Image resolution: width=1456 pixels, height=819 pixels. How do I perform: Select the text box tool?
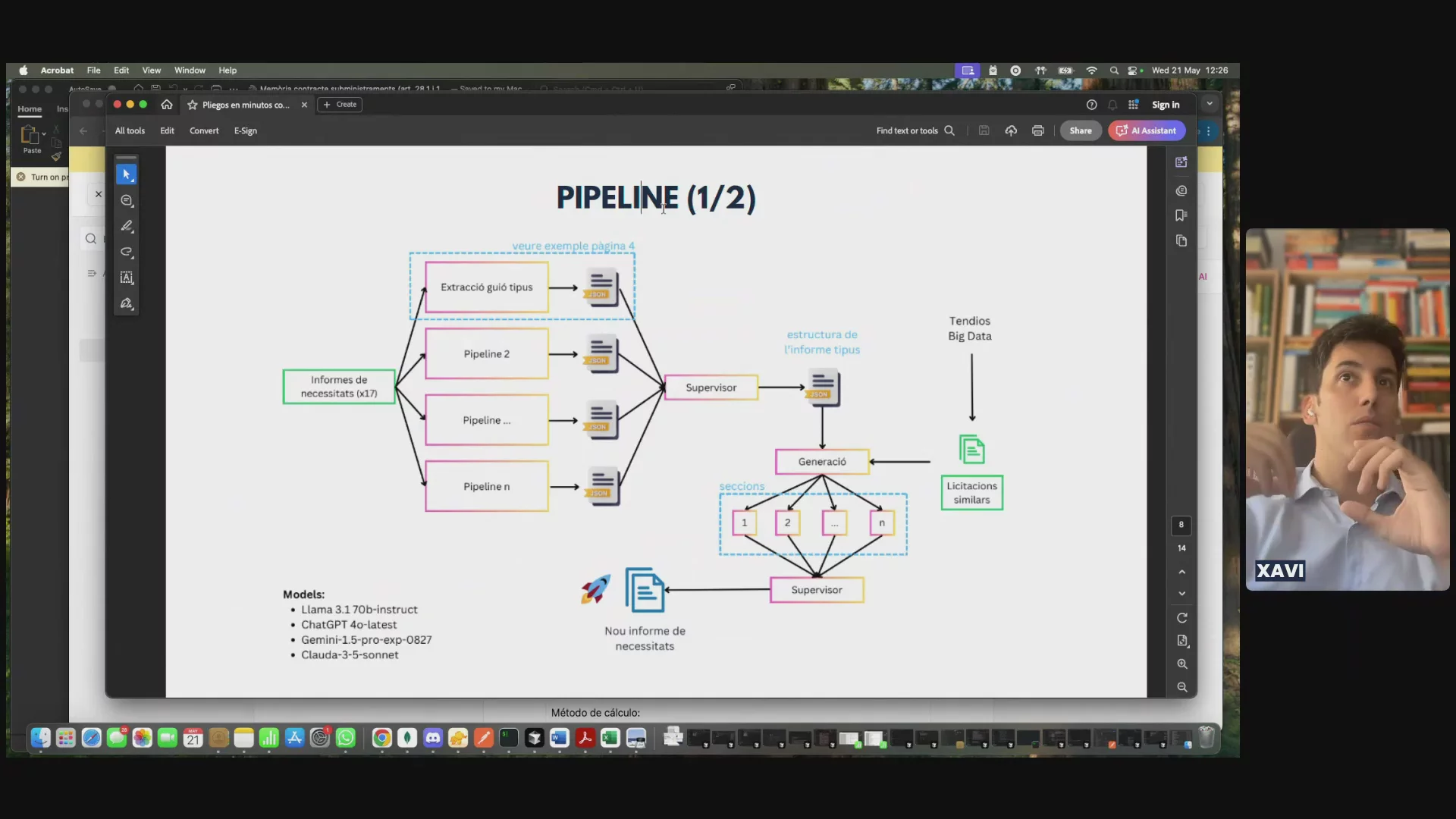127,278
